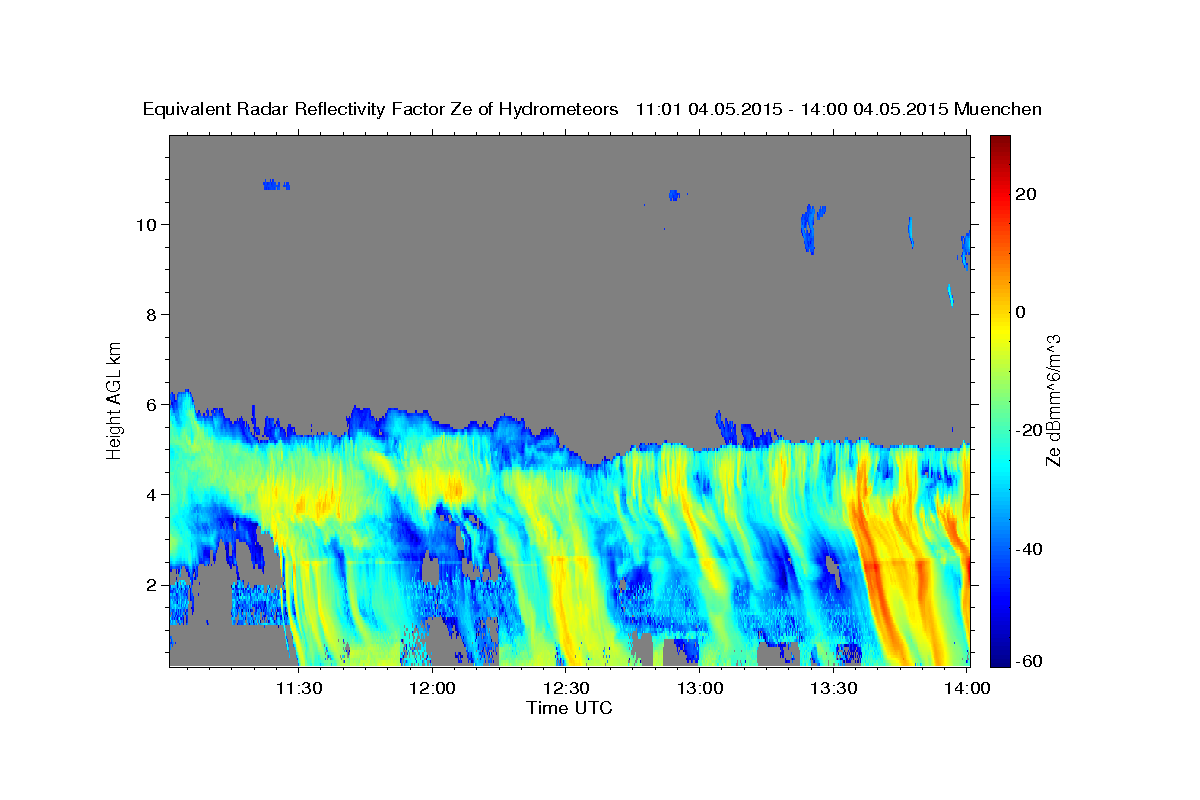Click the colorbar tick value '0'
Image resolution: width=1200 pixels, height=800 pixels.
1021,312
